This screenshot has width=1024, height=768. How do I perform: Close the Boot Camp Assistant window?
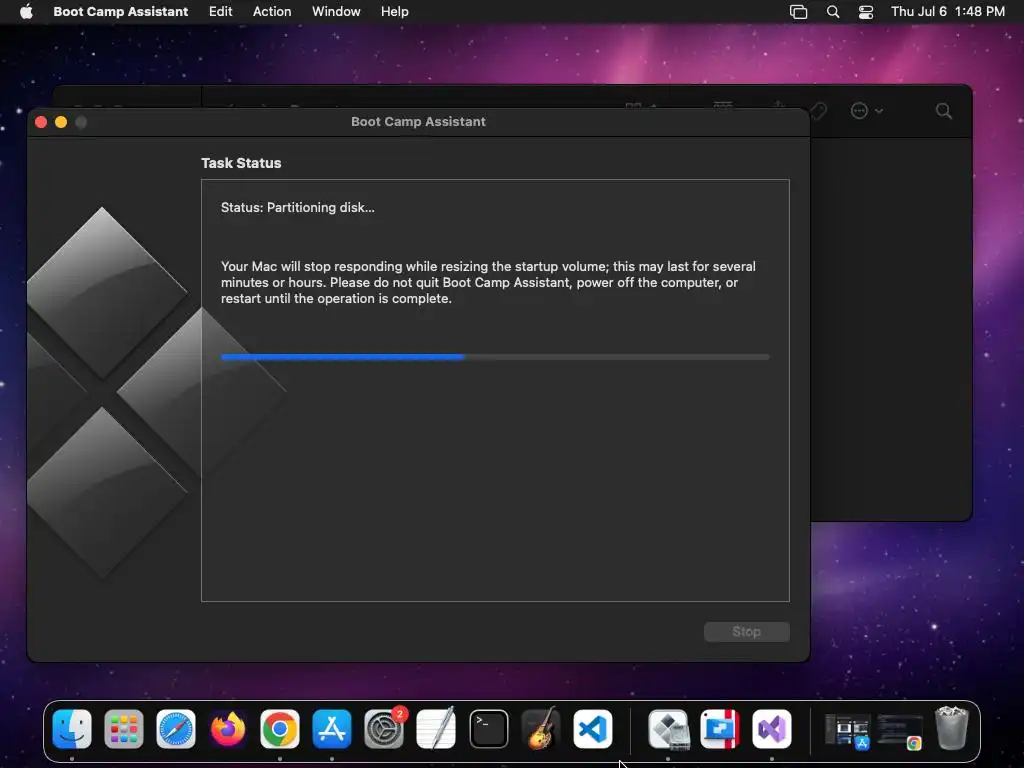point(41,122)
